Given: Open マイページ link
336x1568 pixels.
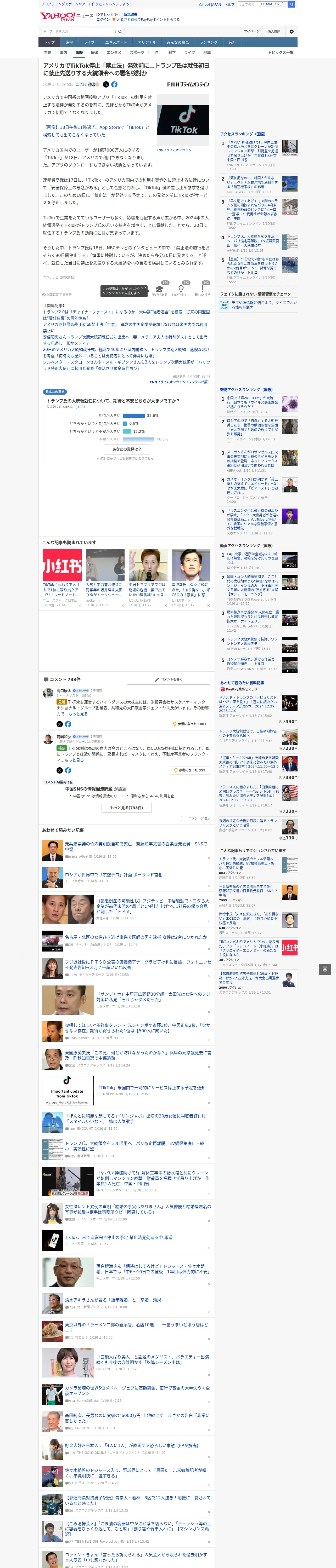Looking at the screenshot, I should point(252,31).
